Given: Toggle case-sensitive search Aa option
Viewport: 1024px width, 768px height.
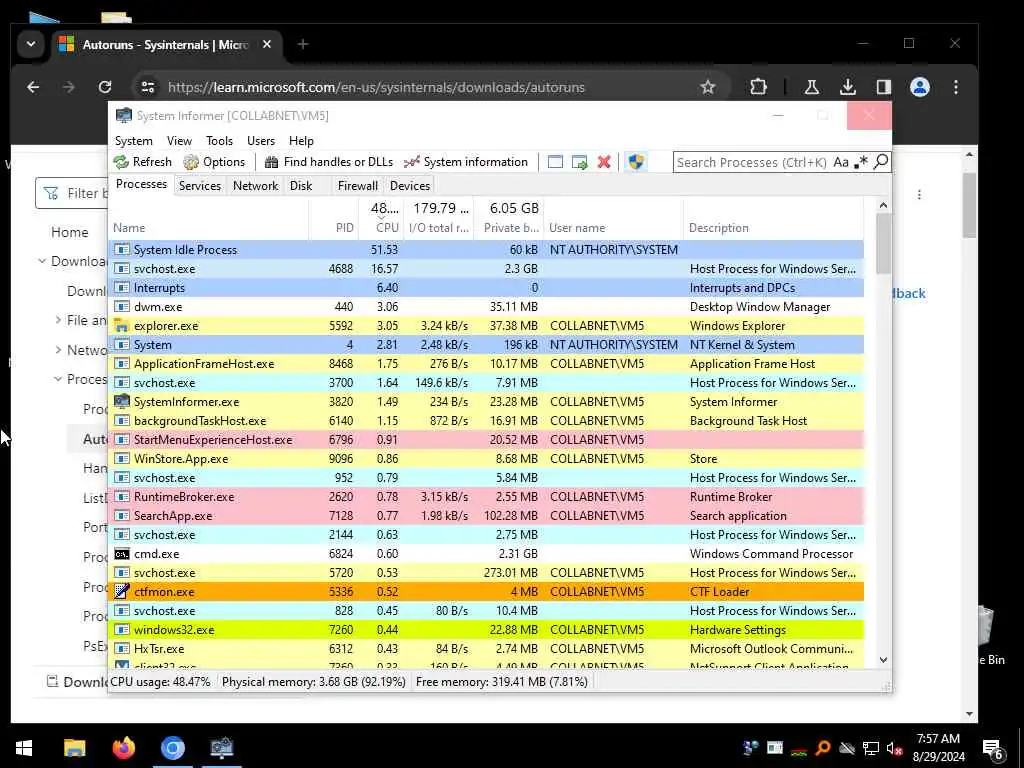Looking at the screenshot, I should [x=840, y=162].
